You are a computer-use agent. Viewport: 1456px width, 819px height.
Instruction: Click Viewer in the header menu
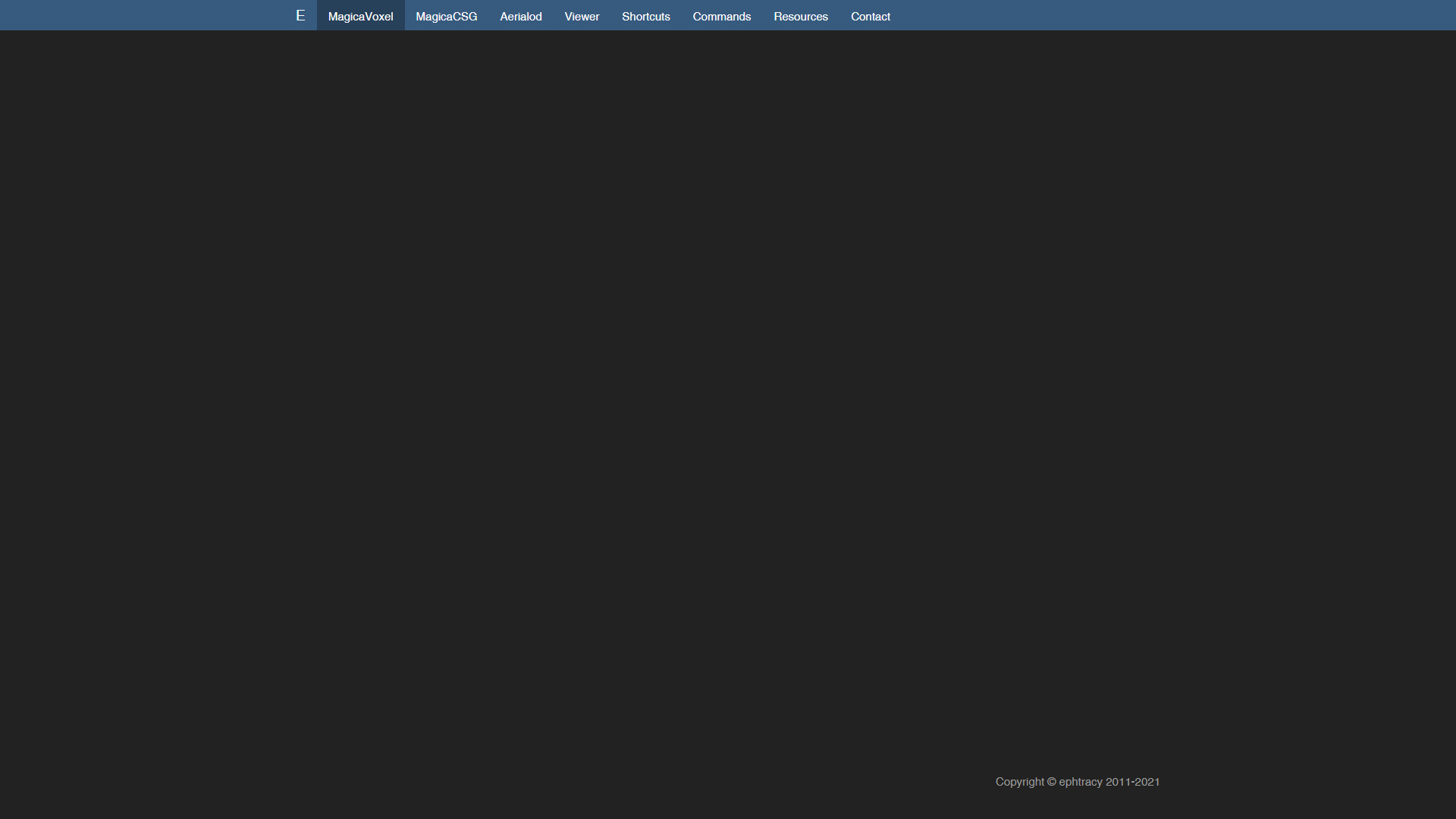click(x=582, y=16)
